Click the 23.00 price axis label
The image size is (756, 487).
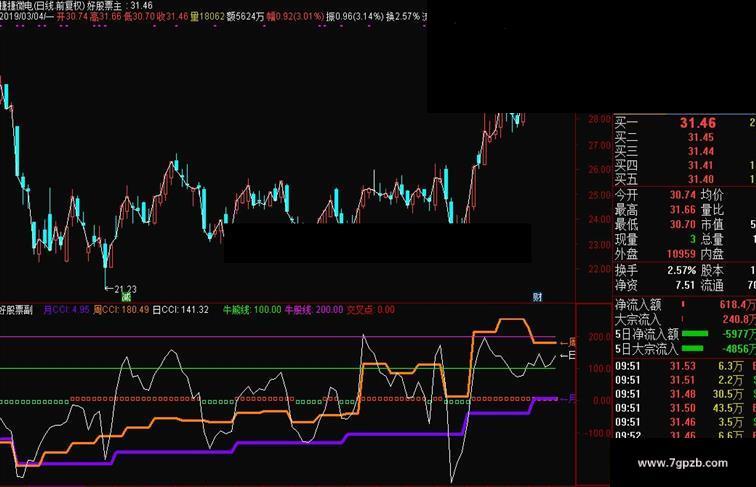[x=599, y=245]
